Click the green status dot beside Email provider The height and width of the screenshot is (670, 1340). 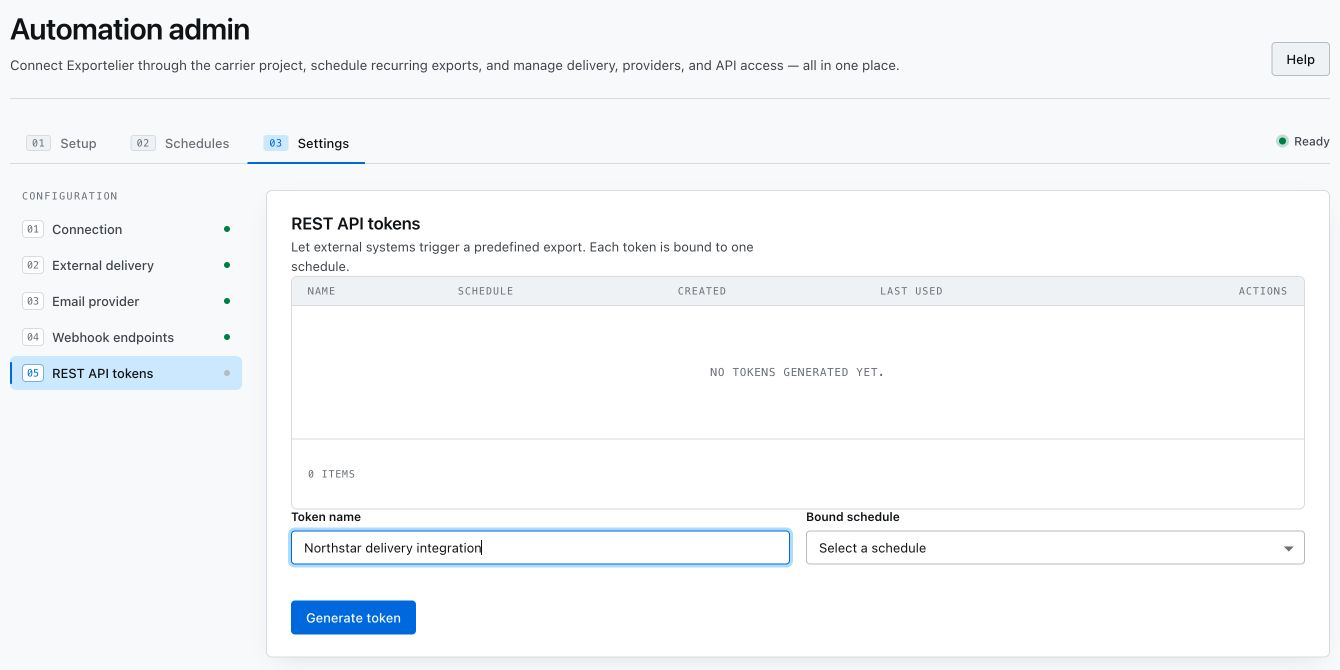[x=227, y=301]
